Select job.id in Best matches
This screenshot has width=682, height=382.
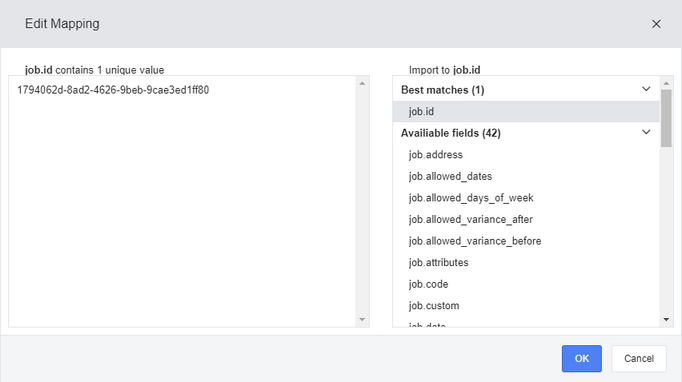coord(526,111)
